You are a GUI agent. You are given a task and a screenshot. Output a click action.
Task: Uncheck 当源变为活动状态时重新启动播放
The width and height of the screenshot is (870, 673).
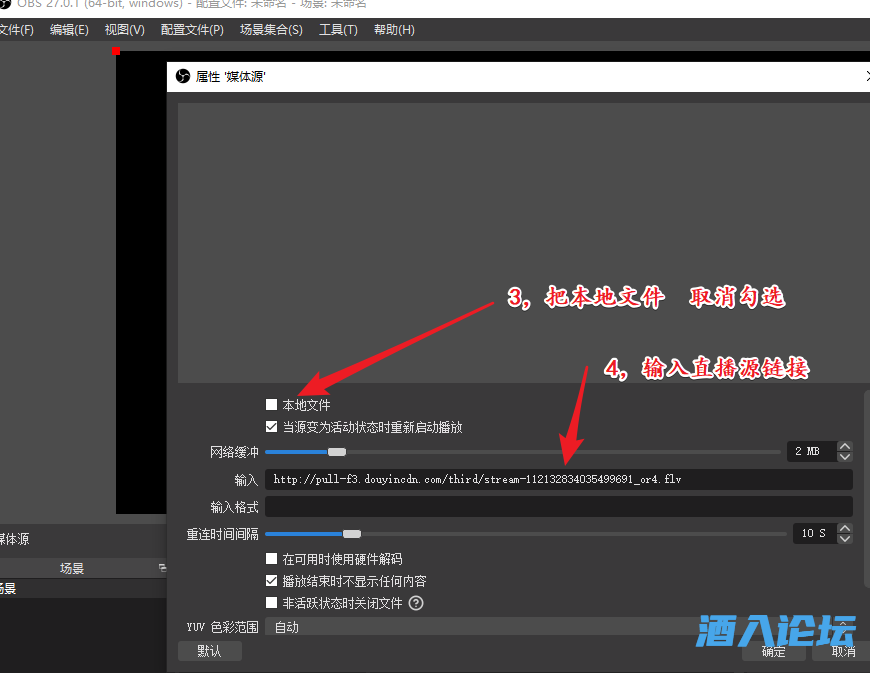click(272, 427)
